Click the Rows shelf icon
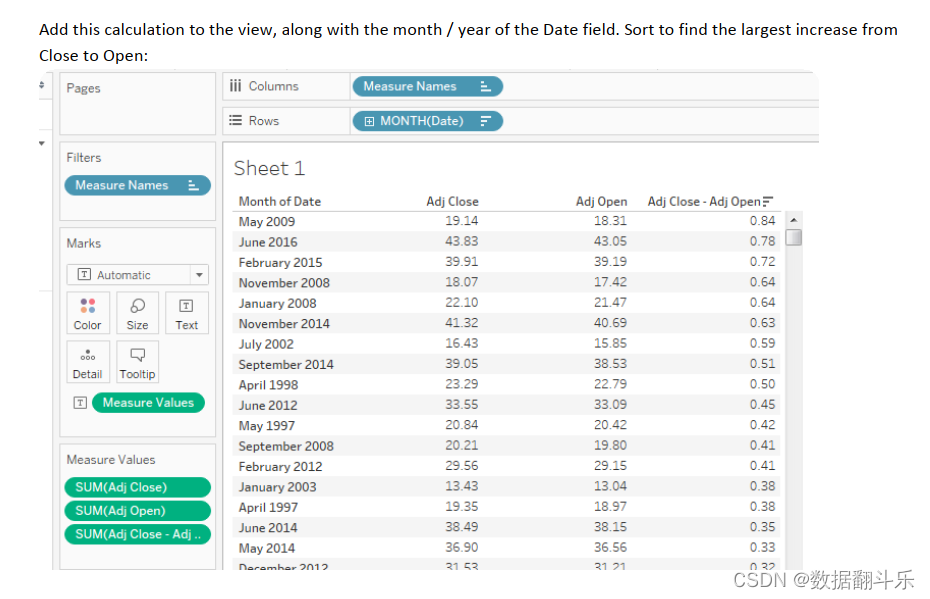This screenshot has width=930, height=599. tap(235, 120)
